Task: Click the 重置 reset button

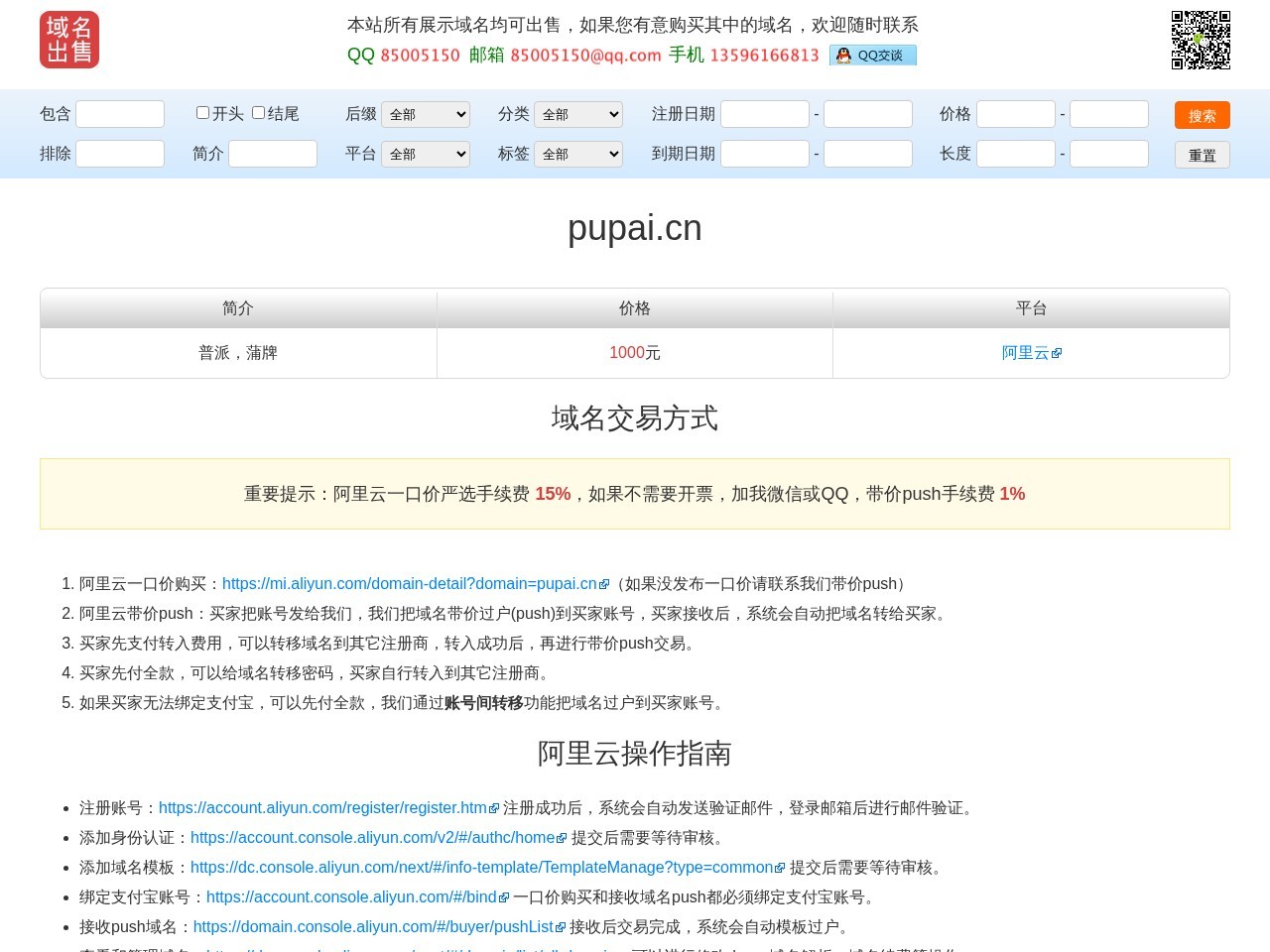Action: pos(1203,155)
